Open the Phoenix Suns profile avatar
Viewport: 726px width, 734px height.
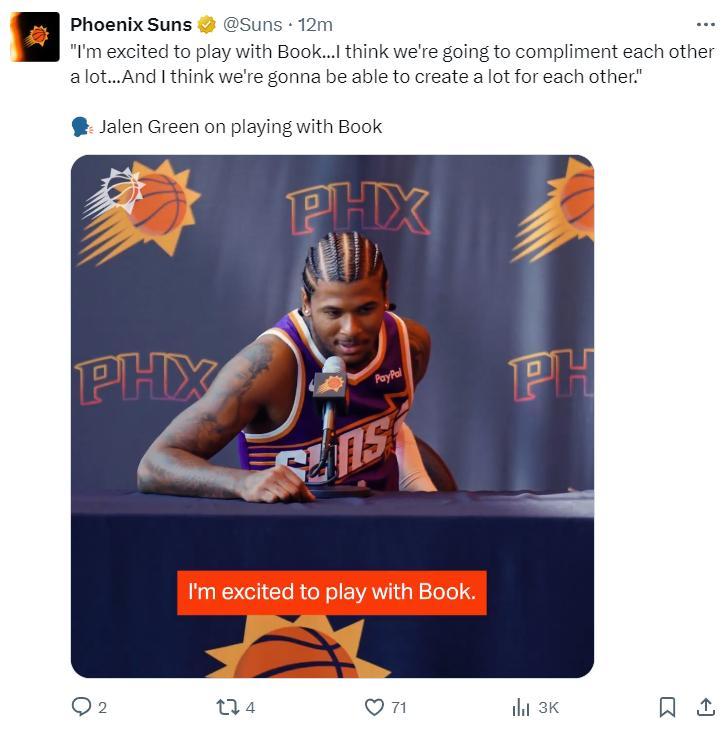(35, 37)
